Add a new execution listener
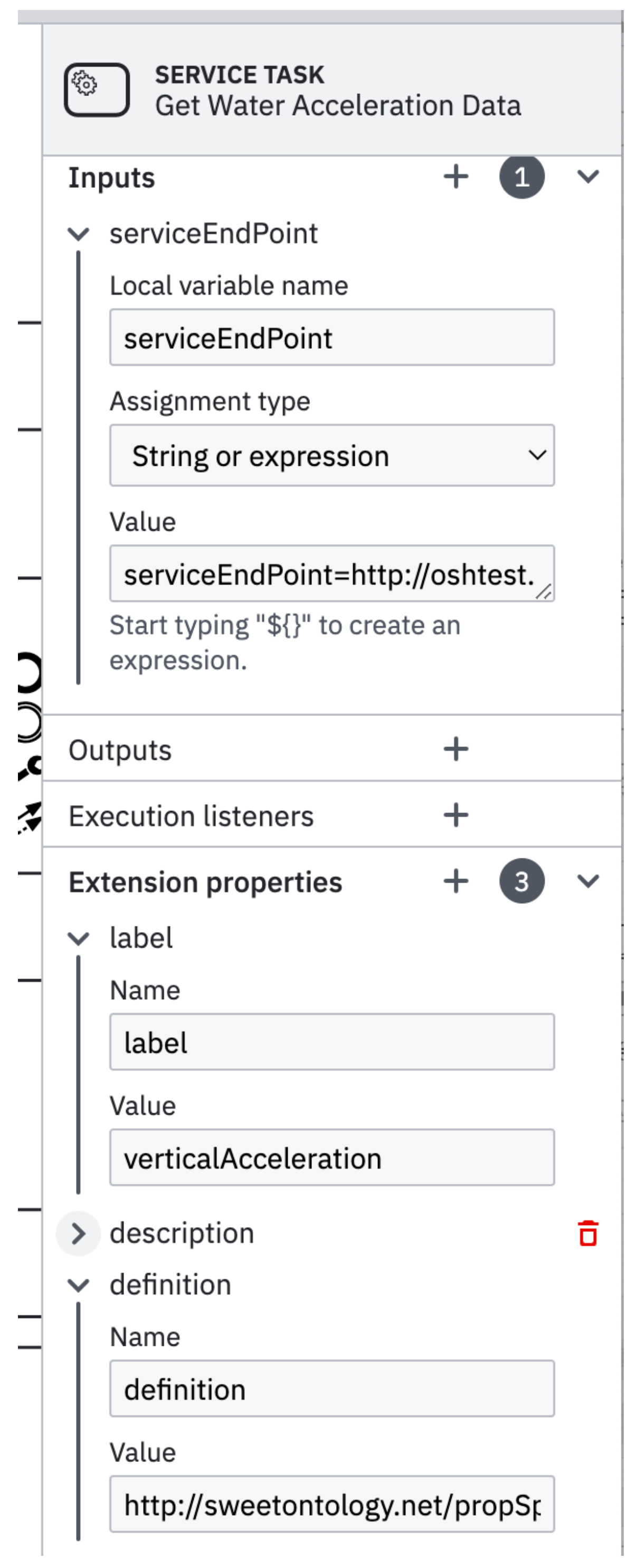The image size is (636, 1568). [455, 815]
